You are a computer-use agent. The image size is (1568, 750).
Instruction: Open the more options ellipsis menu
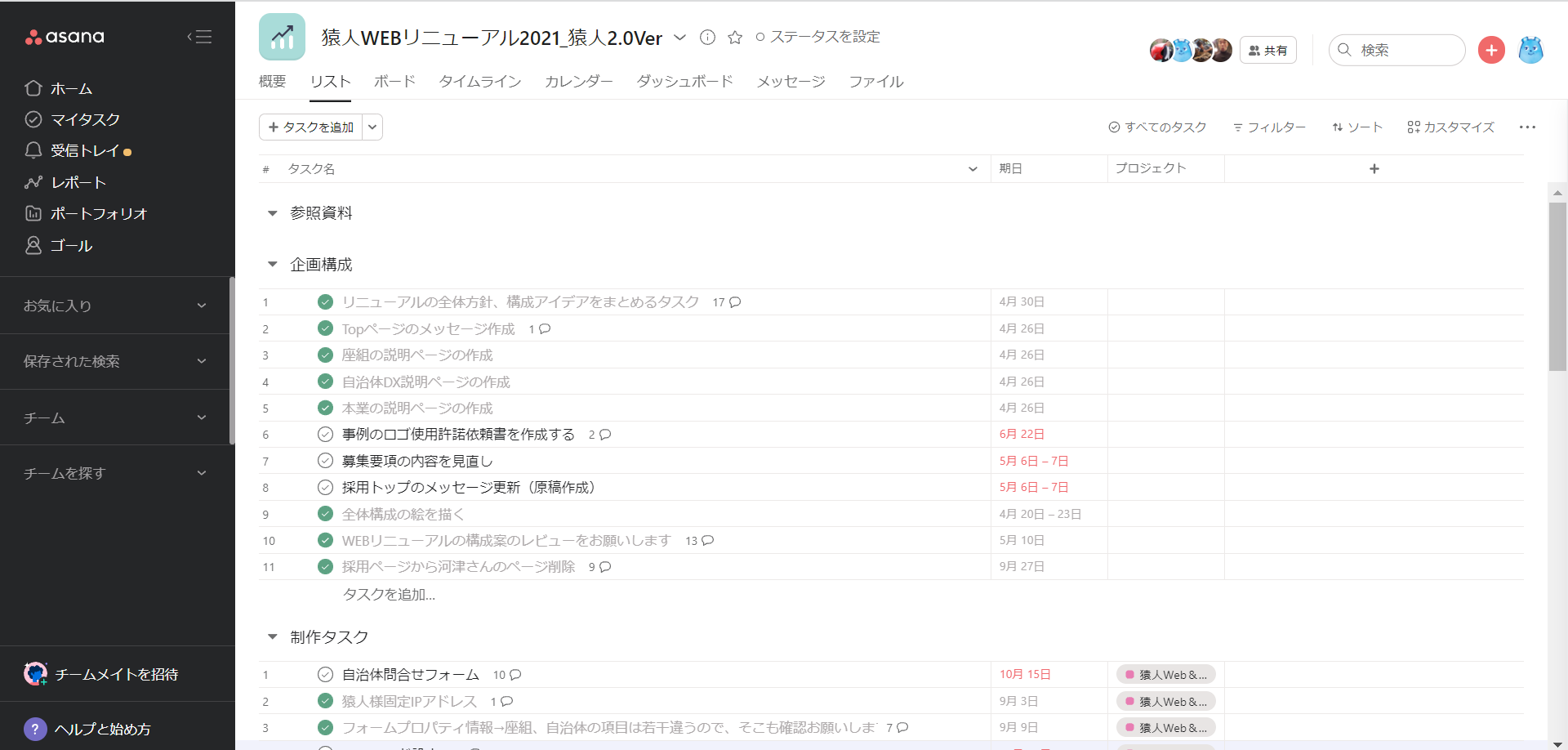point(1527,127)
